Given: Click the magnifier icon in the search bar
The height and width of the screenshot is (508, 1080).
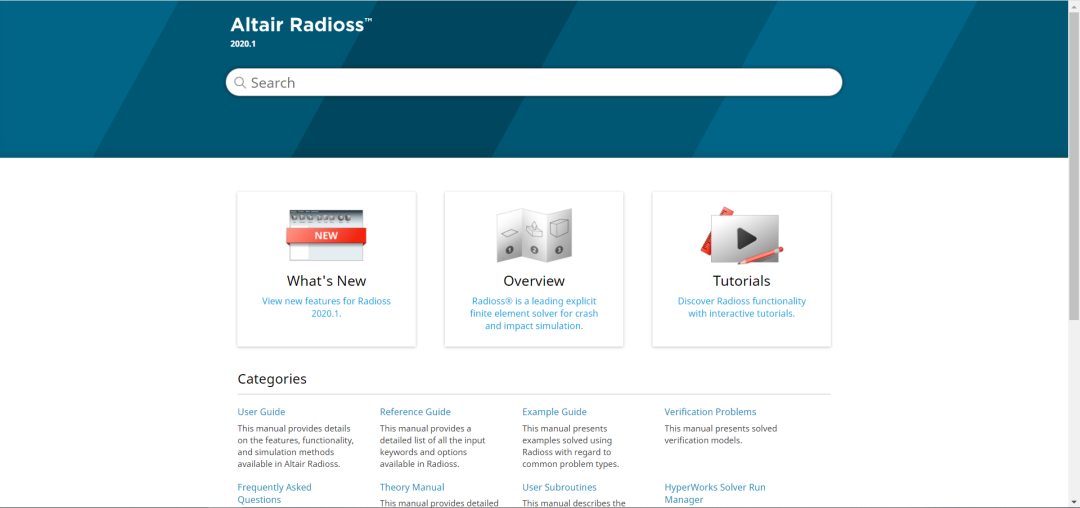Looking at the screenshot, I should click(240, 83).
